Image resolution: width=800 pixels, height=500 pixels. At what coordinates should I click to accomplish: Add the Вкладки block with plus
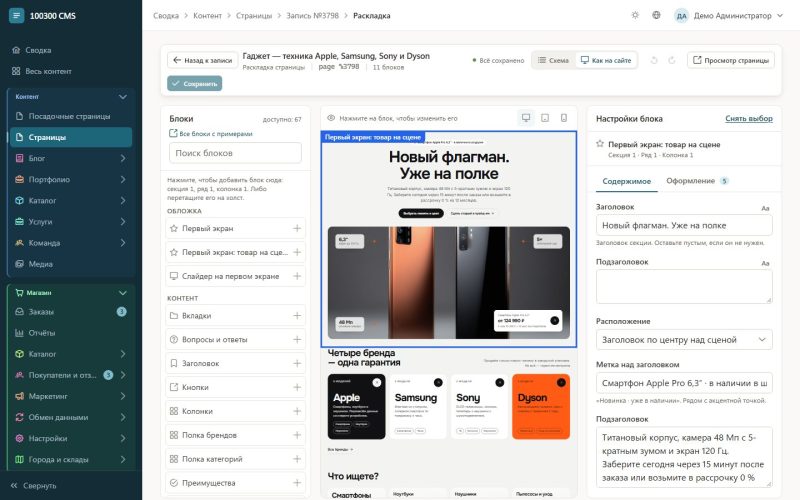click(297, 315)
